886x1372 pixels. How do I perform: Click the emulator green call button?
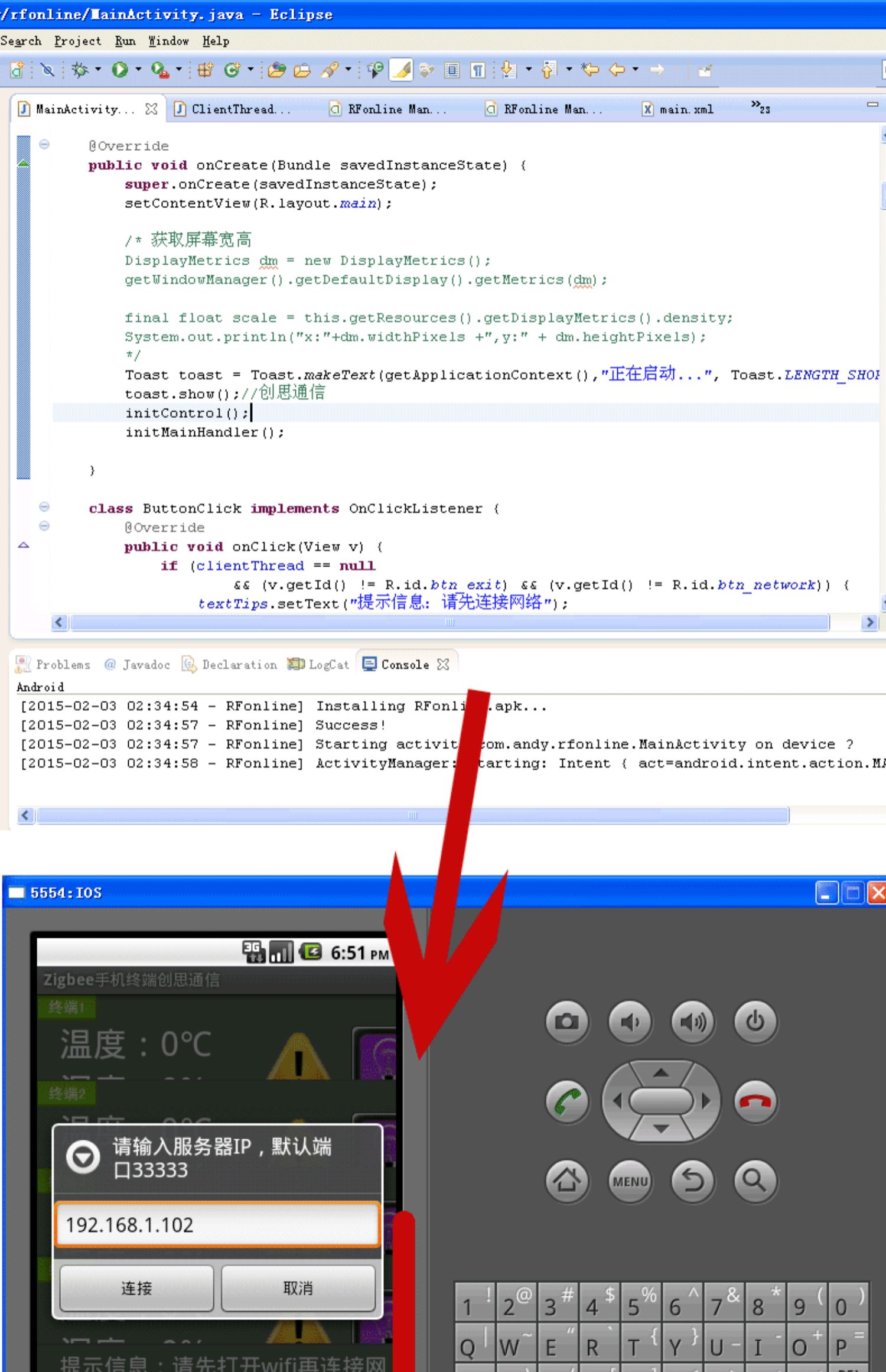[567, 1101]
